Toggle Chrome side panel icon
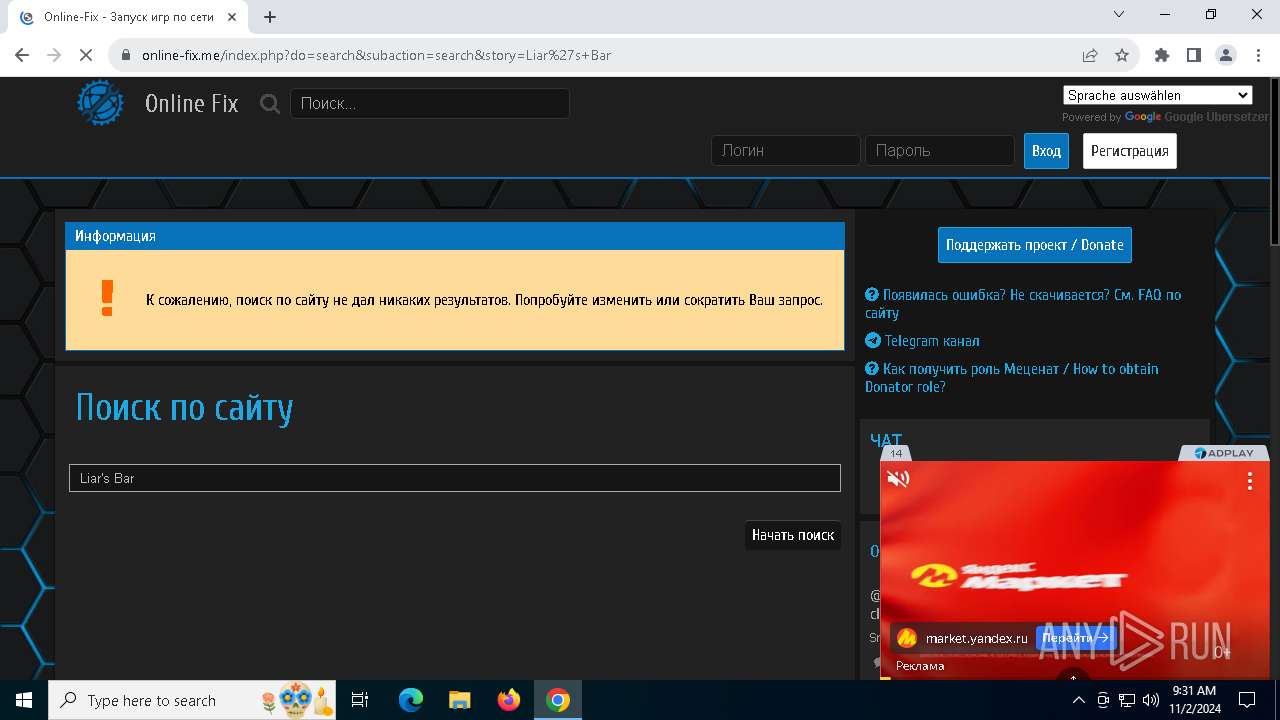The height and width of the screenshot is (720, 1280). click(x=1194, y=55)
